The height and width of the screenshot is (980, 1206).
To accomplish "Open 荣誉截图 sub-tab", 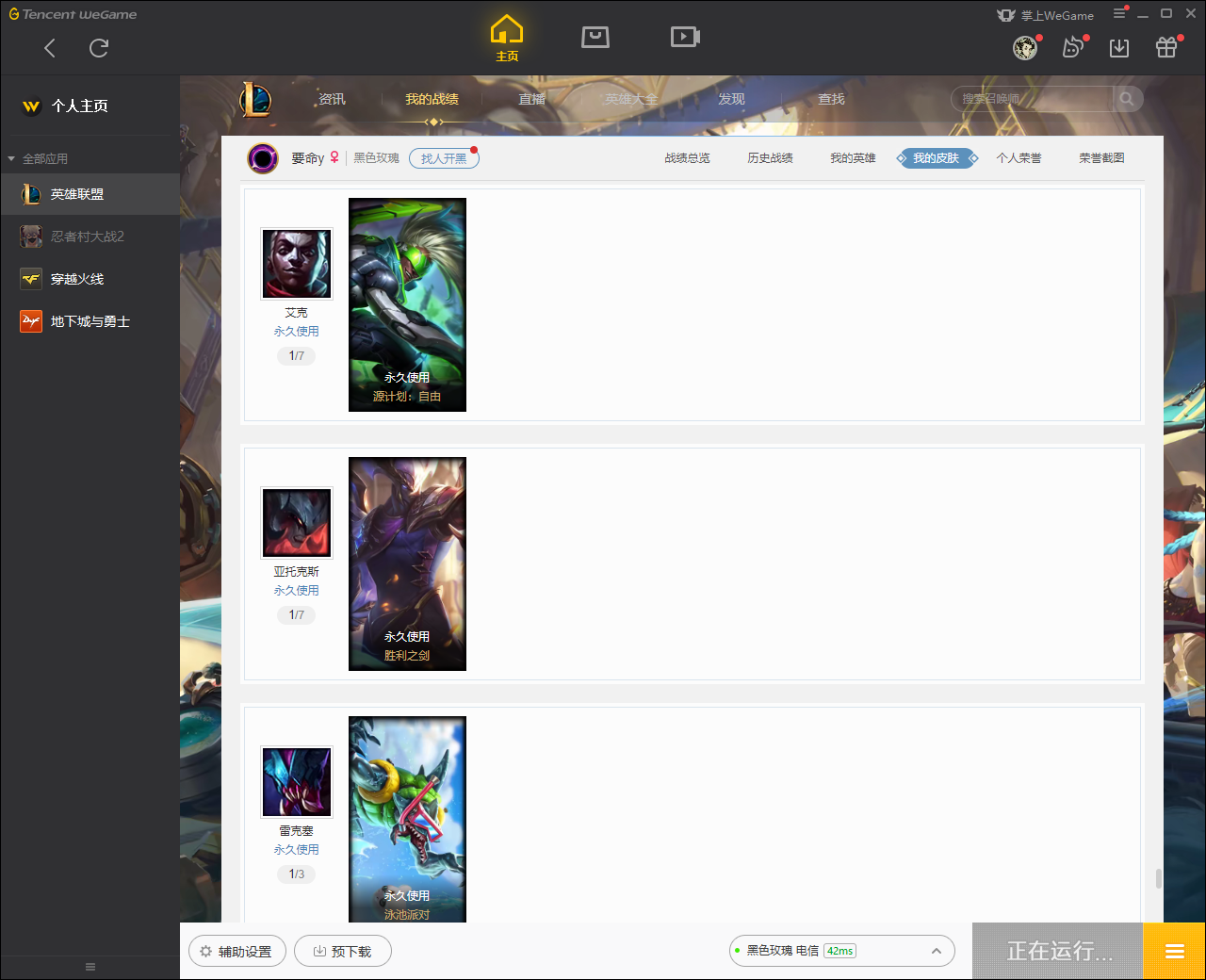I will click(x=1101, y=158).
